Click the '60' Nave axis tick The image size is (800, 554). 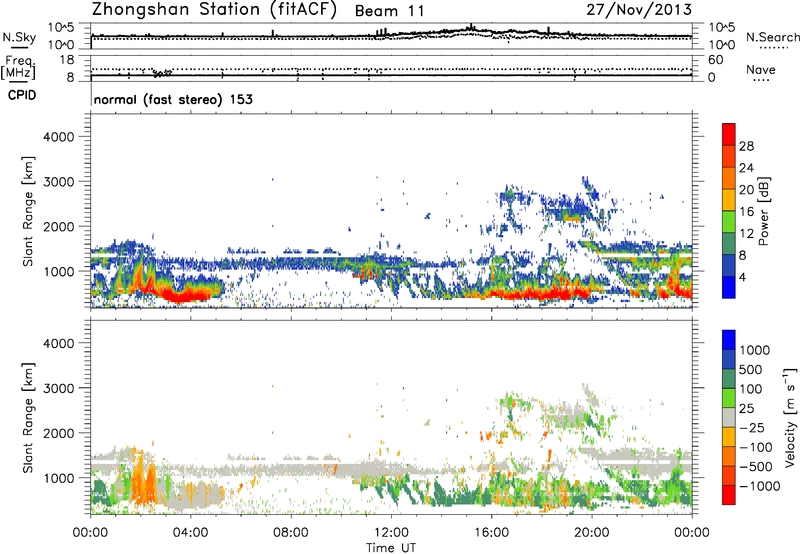pos(715,60)
